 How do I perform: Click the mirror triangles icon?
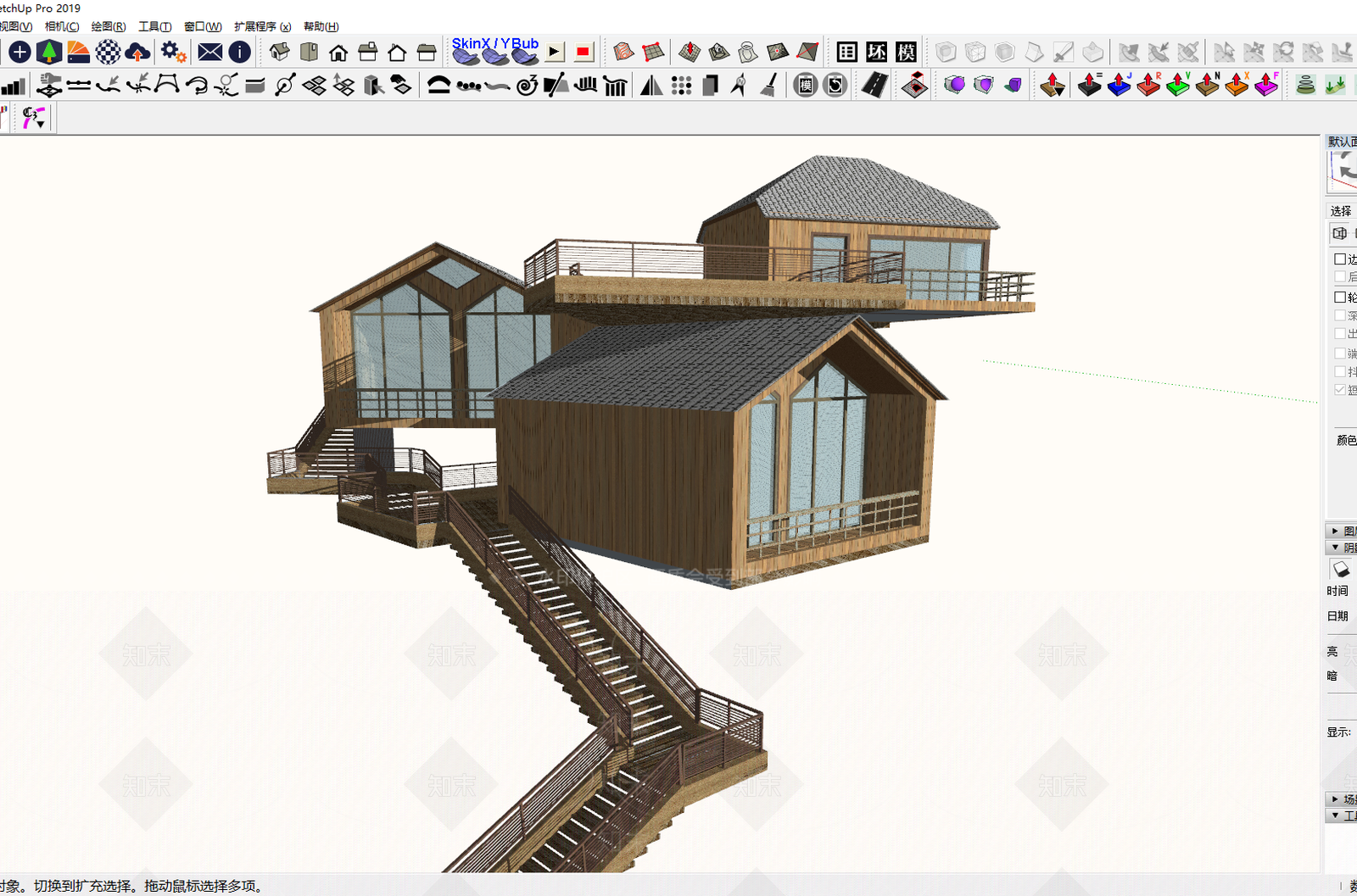[651, 85]
